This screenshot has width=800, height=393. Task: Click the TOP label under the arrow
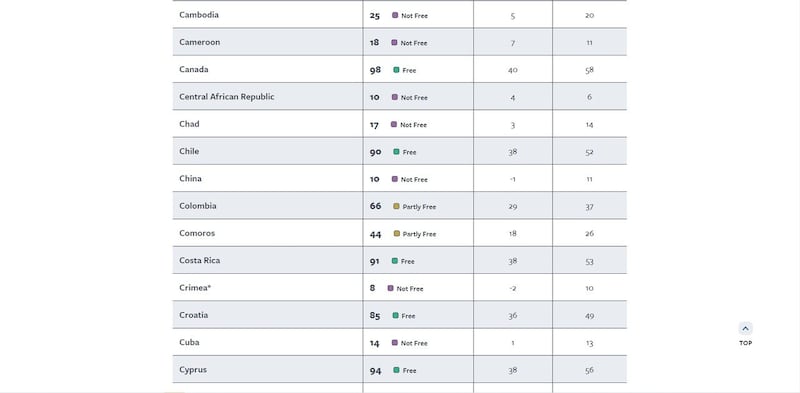click(x=745, y=343)
